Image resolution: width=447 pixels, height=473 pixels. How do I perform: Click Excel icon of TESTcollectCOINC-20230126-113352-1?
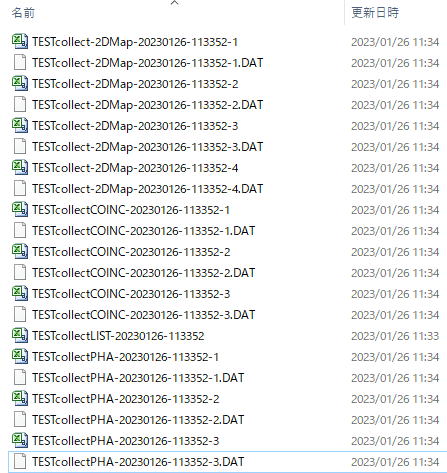click(20, 210)
